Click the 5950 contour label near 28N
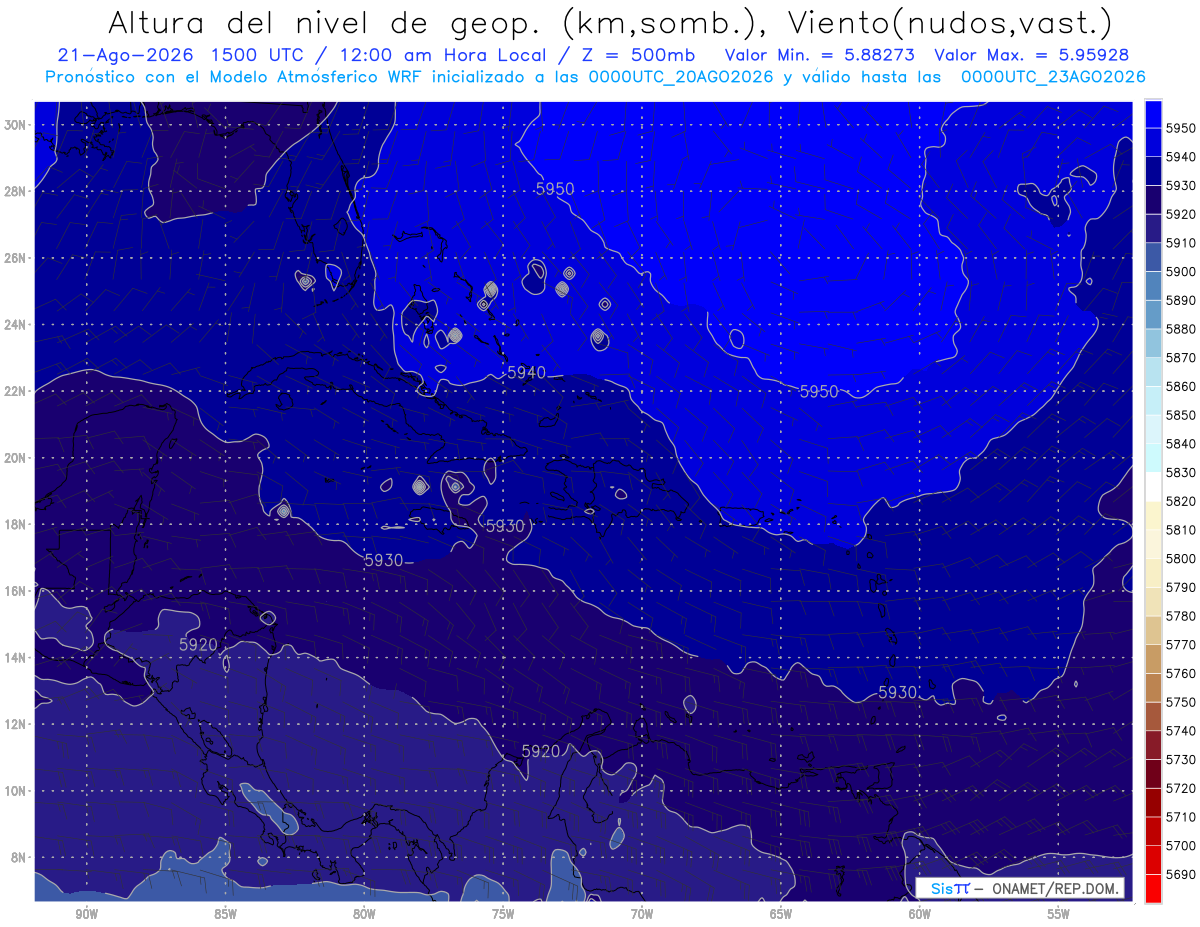1200x927 pixels. (x=555, y=189)
